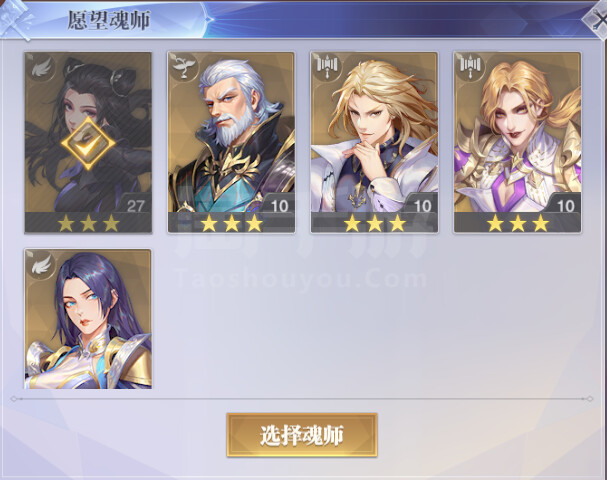Select the white-bearded elder soul master card

click(x=231, y=143)
